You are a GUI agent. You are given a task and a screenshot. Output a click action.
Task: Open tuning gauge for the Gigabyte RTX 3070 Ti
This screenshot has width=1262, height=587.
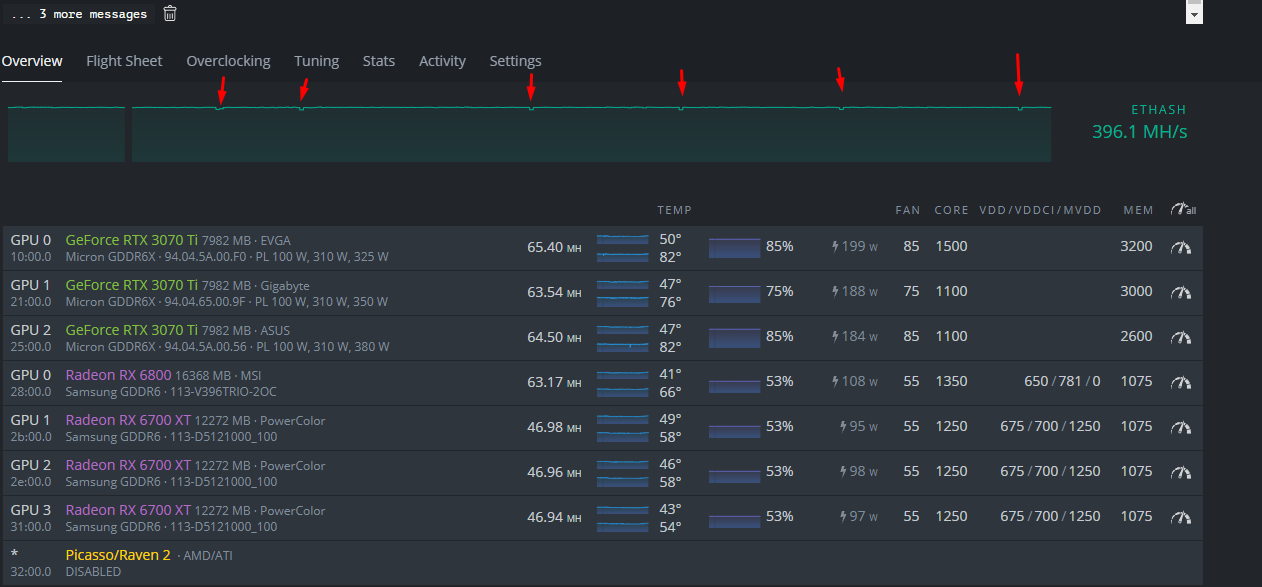coord(1181,292)
